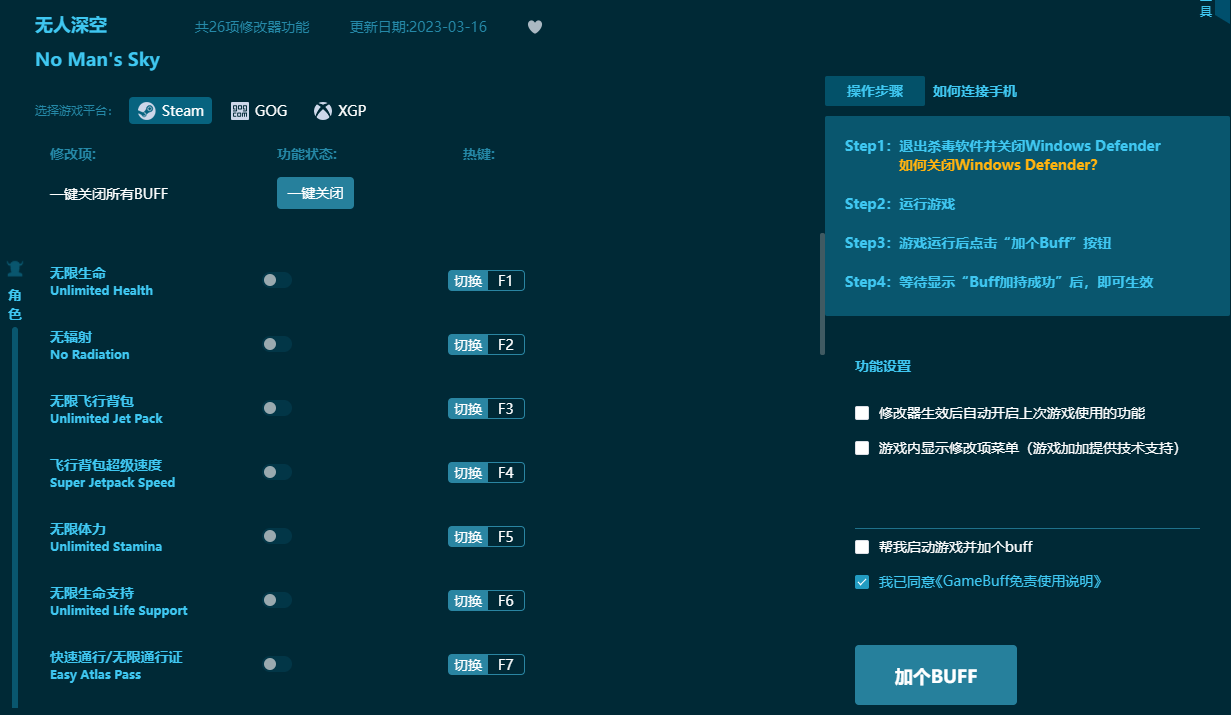
Task: Click the 加个BUFF button
Action: (936, 675)
